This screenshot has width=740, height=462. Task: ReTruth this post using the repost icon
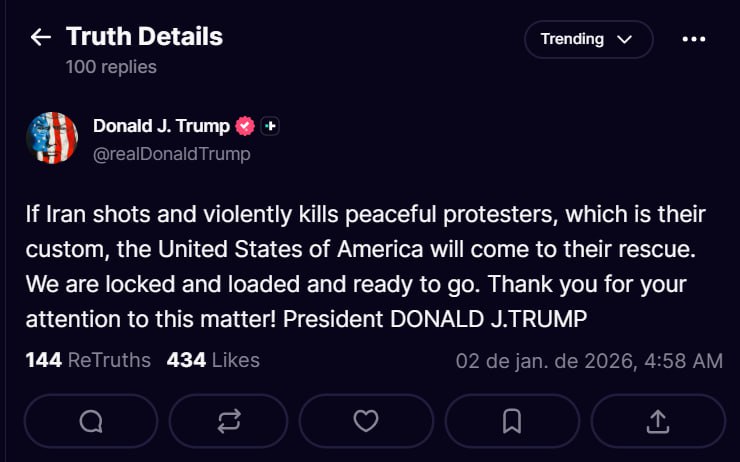[229, 421]
